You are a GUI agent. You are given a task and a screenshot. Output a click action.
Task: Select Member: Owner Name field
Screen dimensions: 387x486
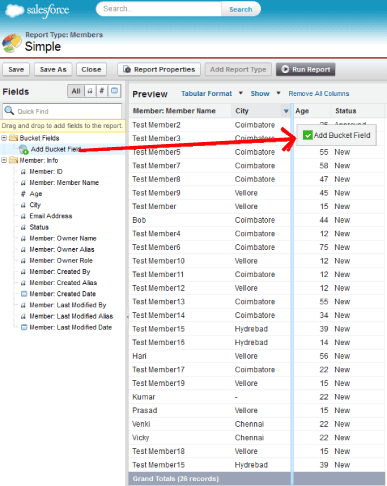63,238
